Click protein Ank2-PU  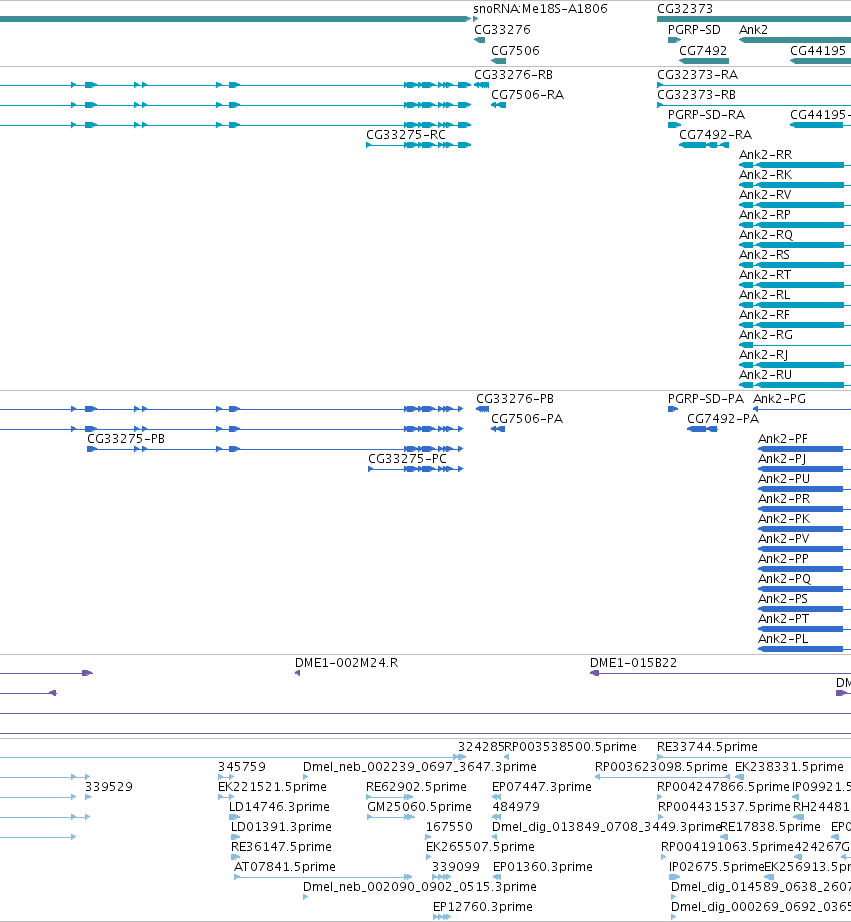(x=784, y=479)
